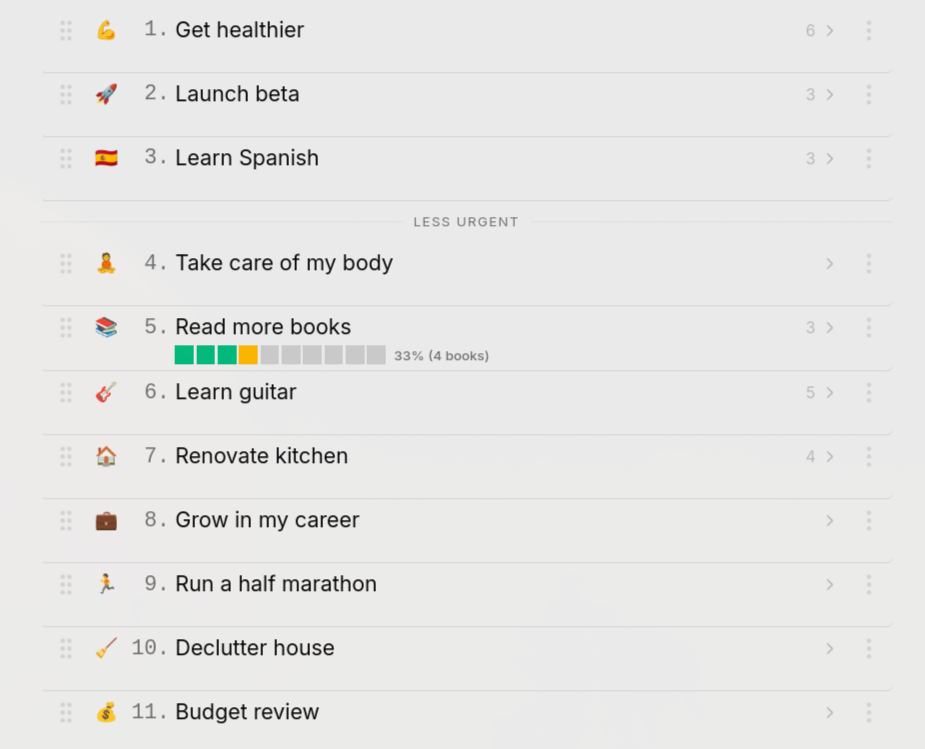
Task: Expand Learn guitar sub-items chevron
Action: click(830, 393)
